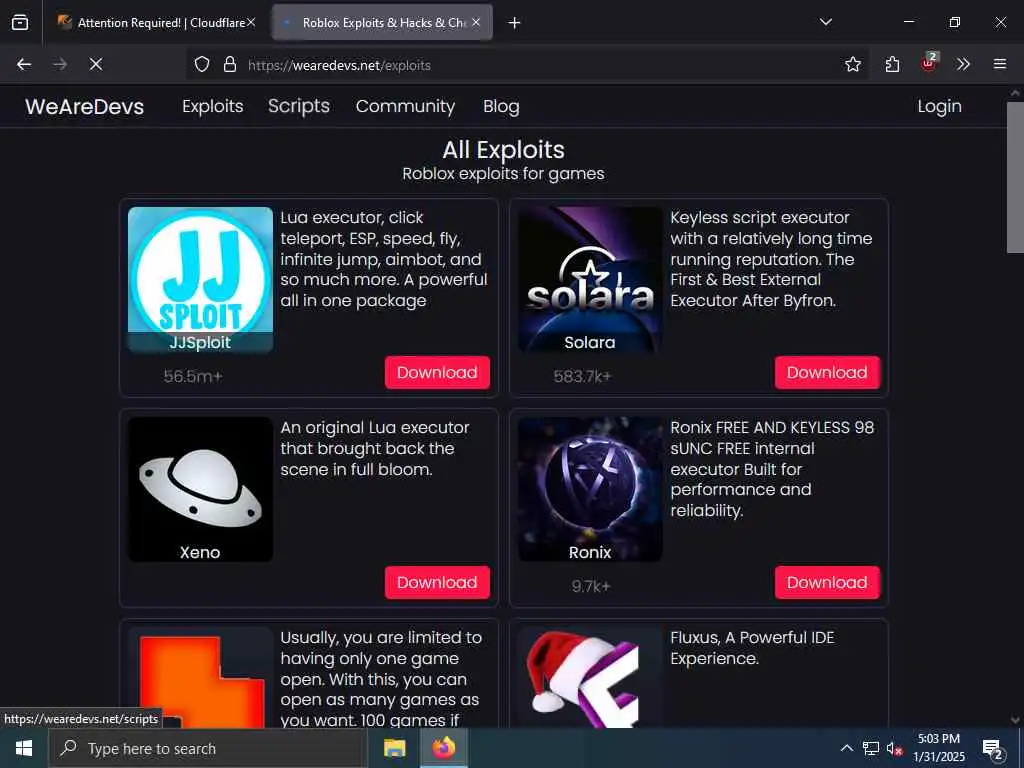Click the network status tray icon
Screen dimensions: 1024x768
pyautogui.click(x=871, y=748)
